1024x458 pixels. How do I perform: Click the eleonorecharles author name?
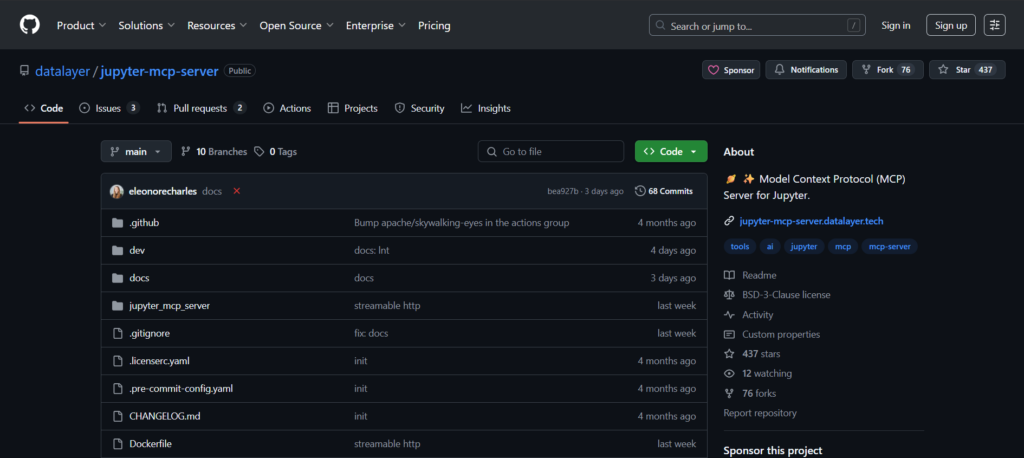point(163,191)
